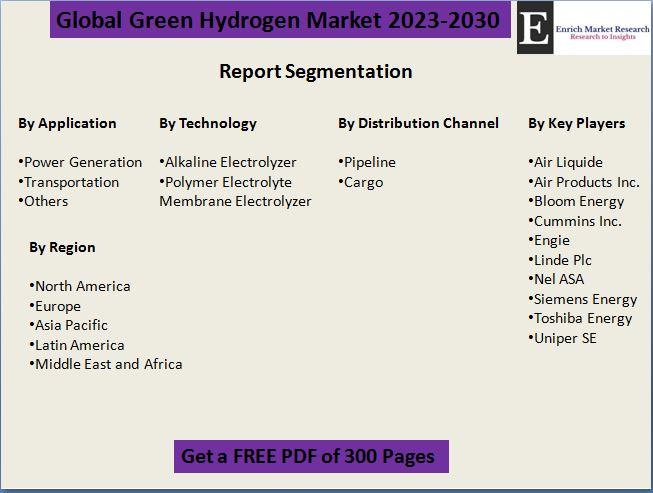Viewport: 653px width, 493px height.
Task: Select 'Asia Pacific' region item
Action: [68, 325]
